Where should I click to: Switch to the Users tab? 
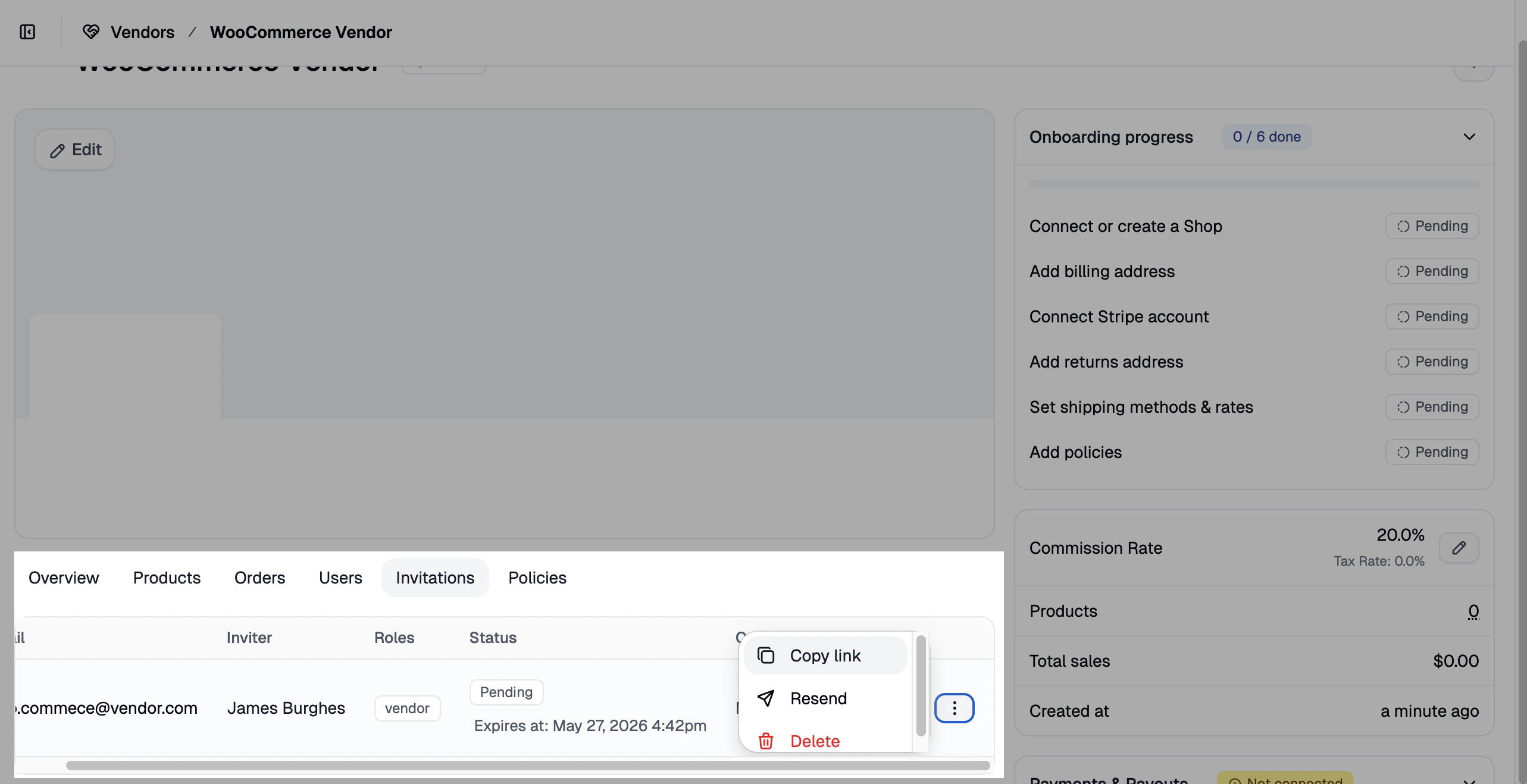click(340, 578)
